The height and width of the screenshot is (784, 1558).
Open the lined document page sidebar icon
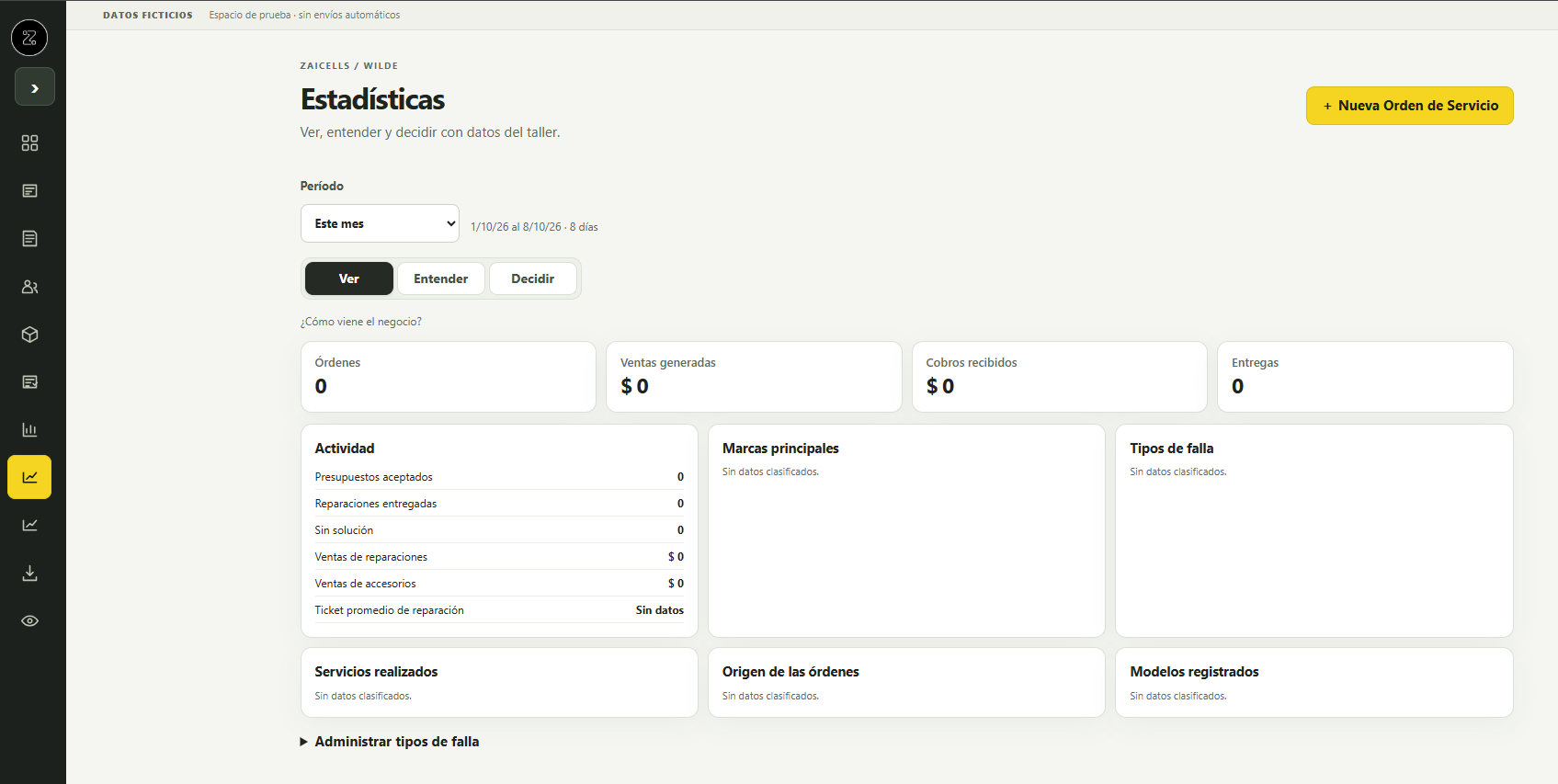[29, 239]
